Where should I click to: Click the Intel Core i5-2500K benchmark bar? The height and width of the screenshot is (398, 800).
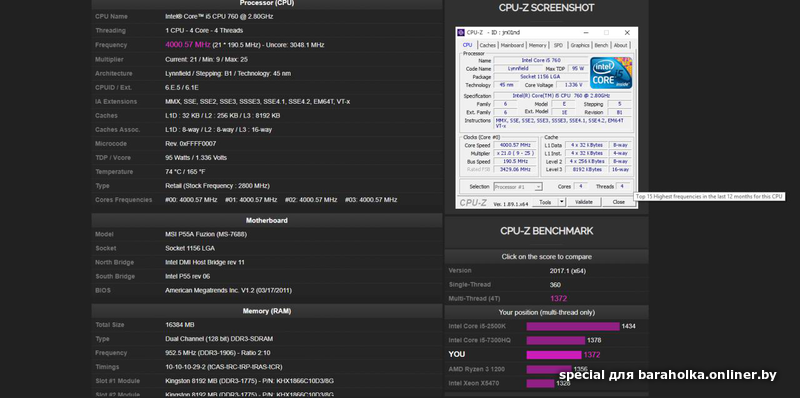tap(573, 326)
